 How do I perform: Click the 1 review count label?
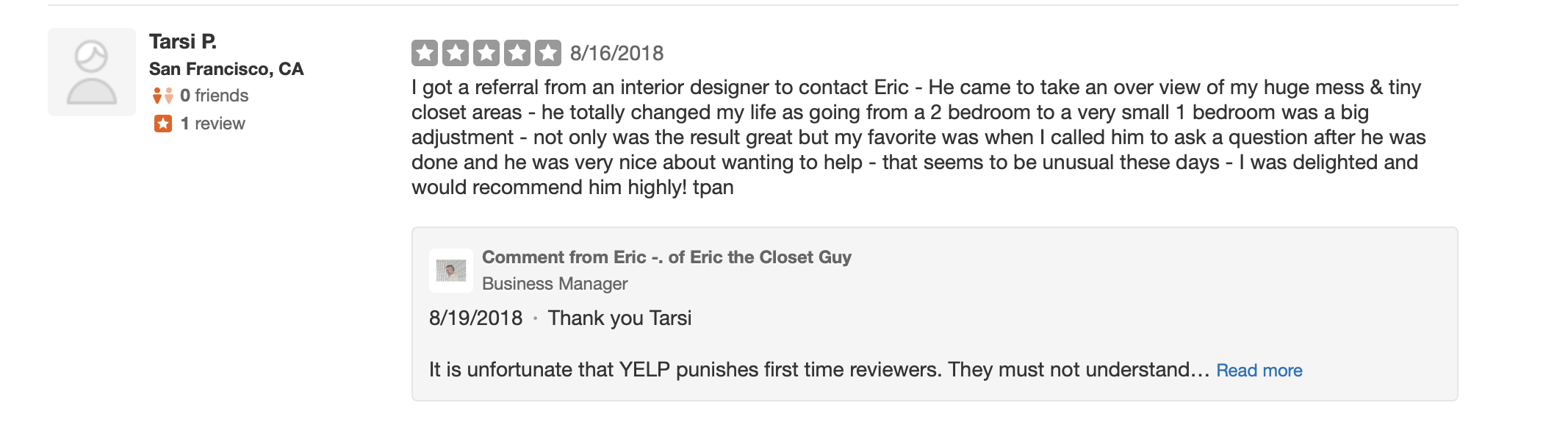click(x=213, y=124)
